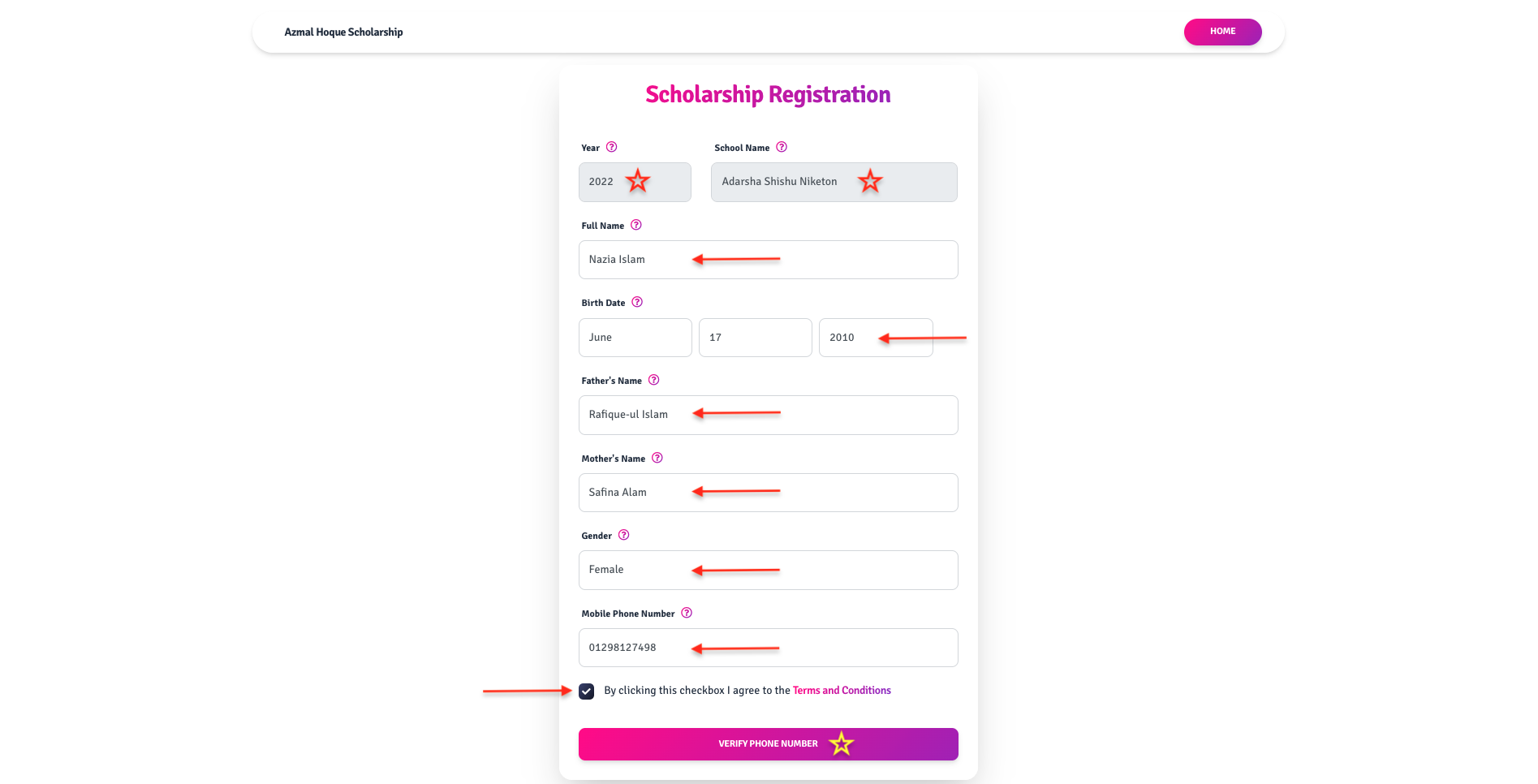Click the Full Name help question icon

(635, 225)
